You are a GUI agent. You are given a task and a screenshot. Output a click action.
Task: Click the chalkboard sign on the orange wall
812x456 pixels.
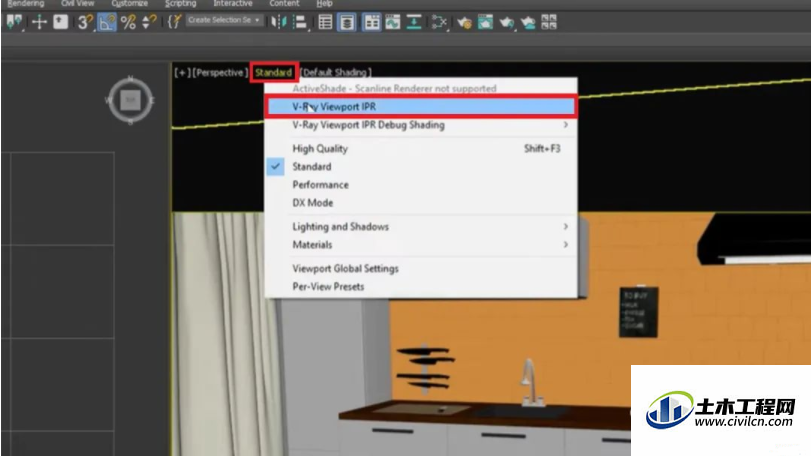639,312
